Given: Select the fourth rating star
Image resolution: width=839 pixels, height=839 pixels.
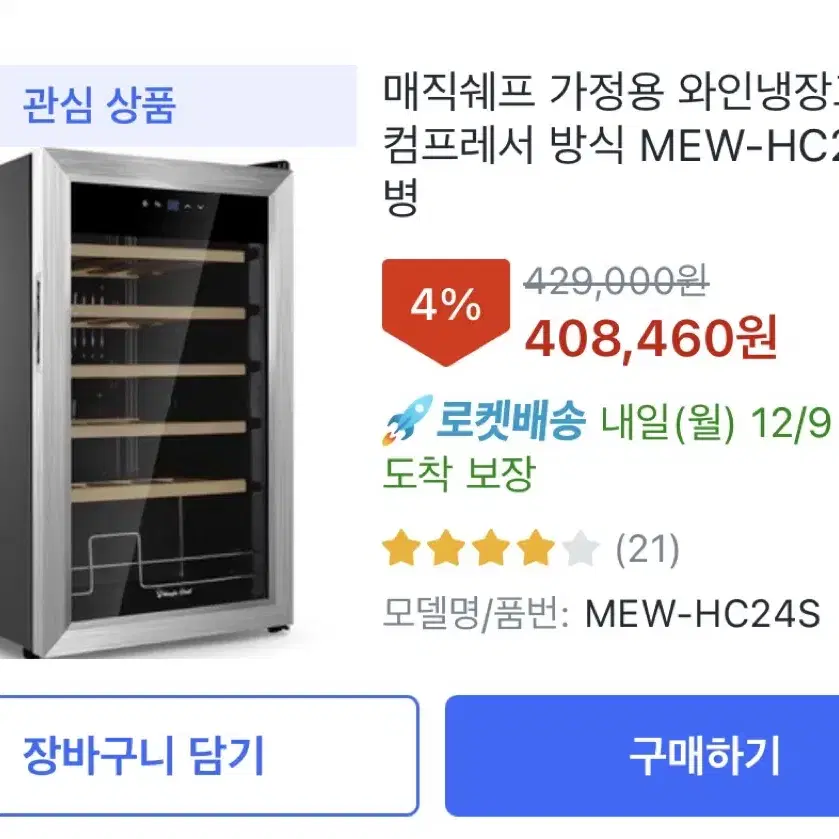Looking at the screenshot, I should click(x=536, y=548).
